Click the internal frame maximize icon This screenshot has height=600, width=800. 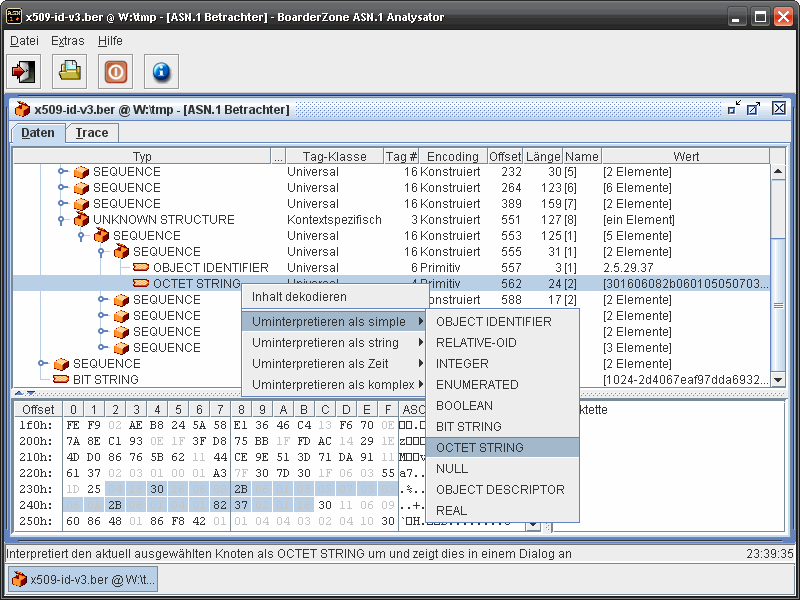pos(753,108)
